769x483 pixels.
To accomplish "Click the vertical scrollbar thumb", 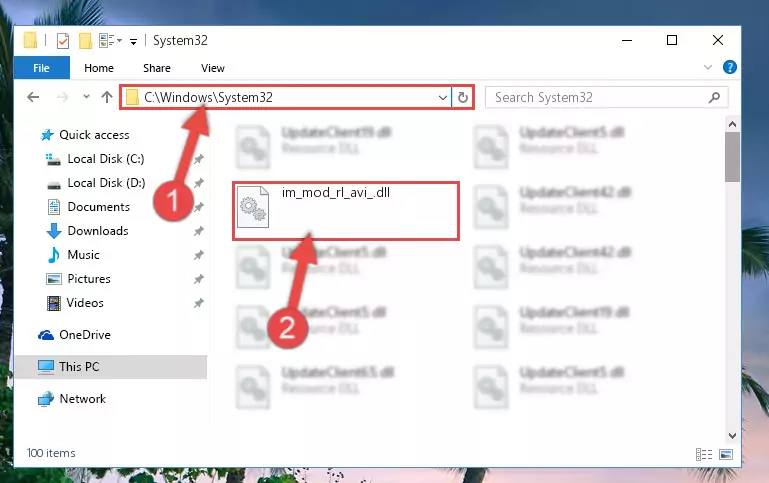I will (x=732, y=157).
